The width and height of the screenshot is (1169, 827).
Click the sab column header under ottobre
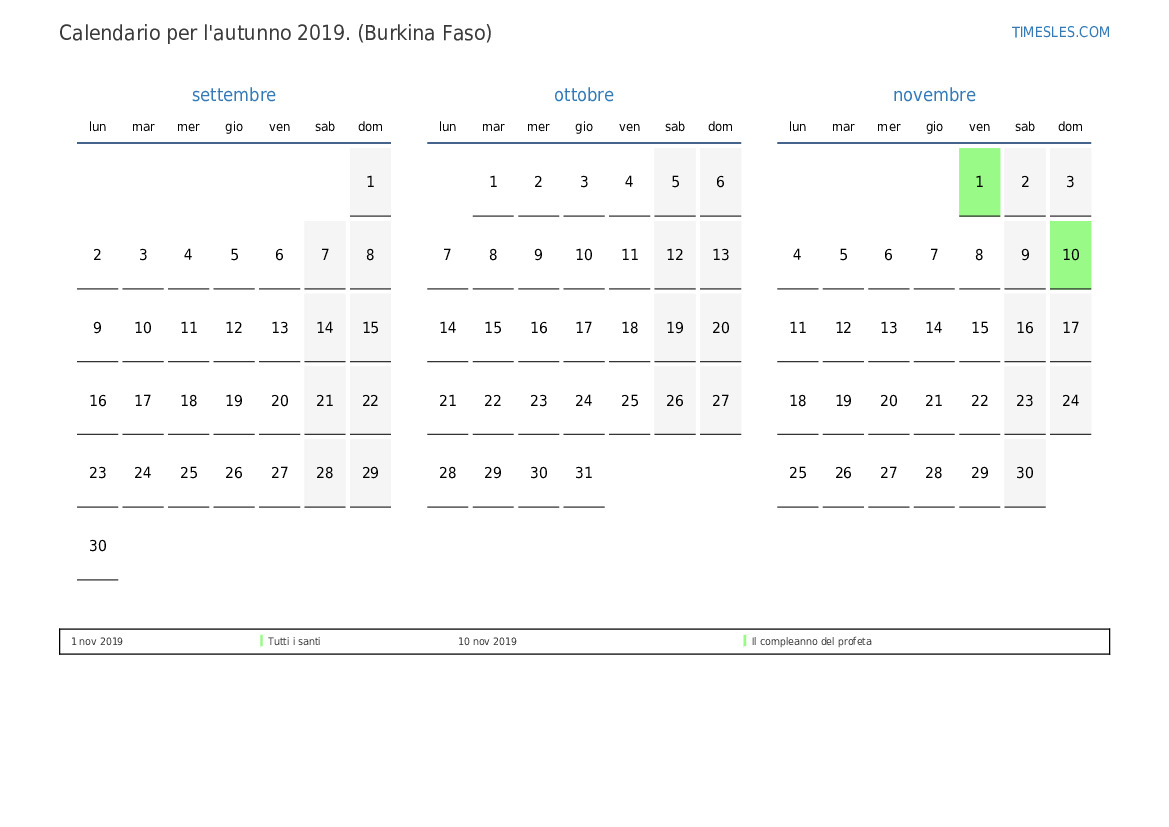pos(675,127)
